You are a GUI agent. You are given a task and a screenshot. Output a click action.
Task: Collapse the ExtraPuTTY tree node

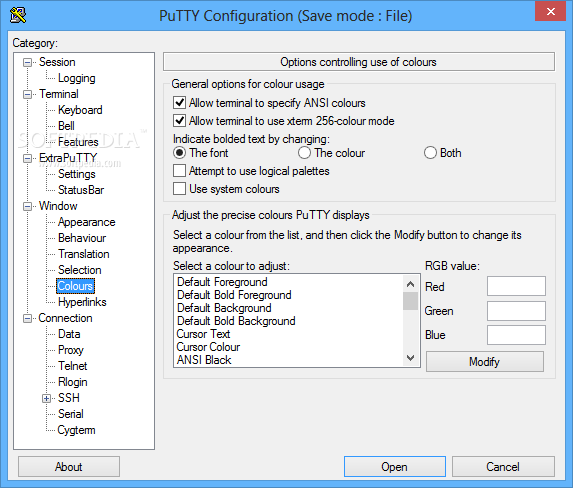click(x=27, y=158)
